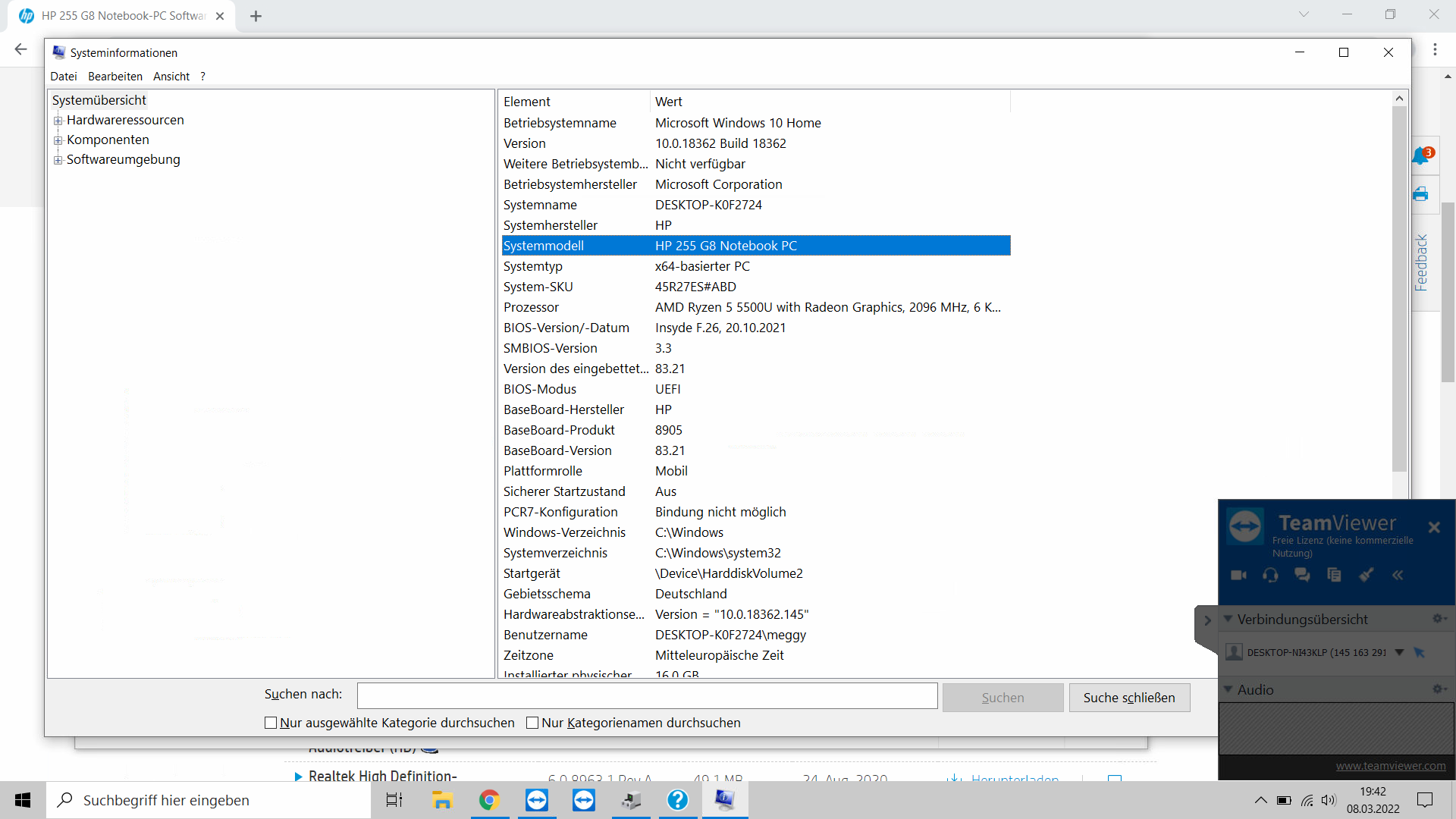
Task: Tick the Nur Kategorienamen durchsuchen checkbox
Action: tap(532, 723)
